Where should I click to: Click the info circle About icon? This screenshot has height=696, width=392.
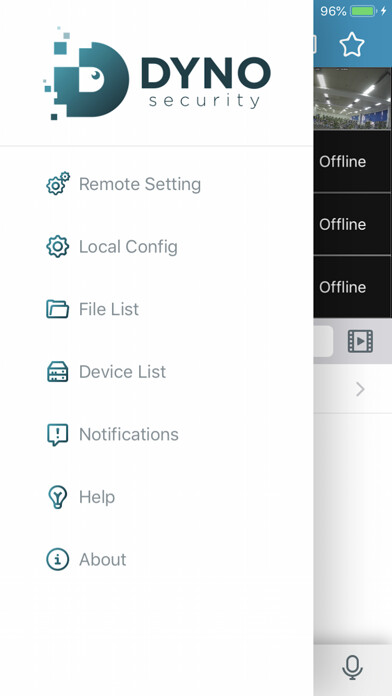tap(58, 559)
